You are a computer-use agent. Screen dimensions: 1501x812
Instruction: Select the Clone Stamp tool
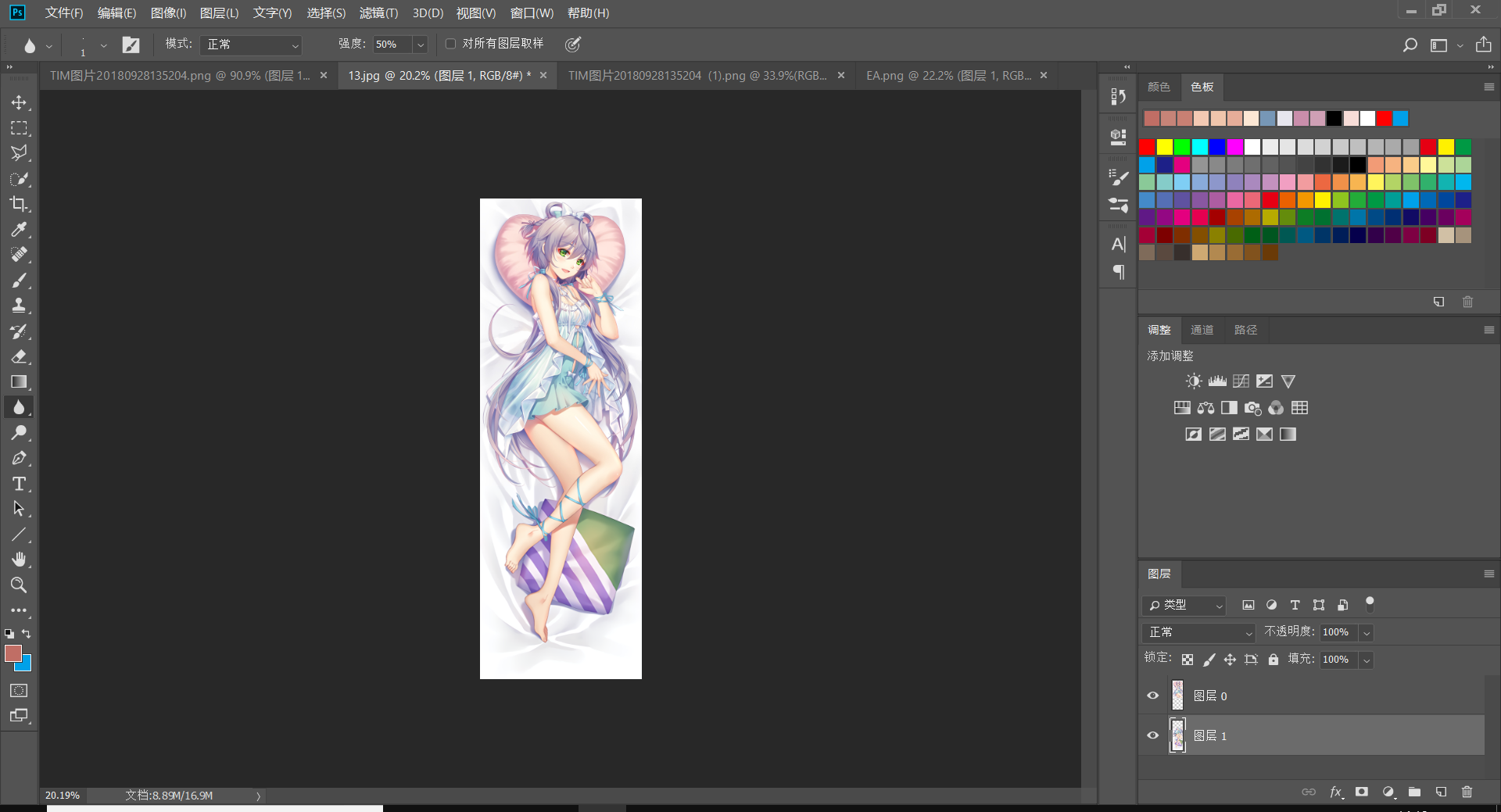[19, 306]
